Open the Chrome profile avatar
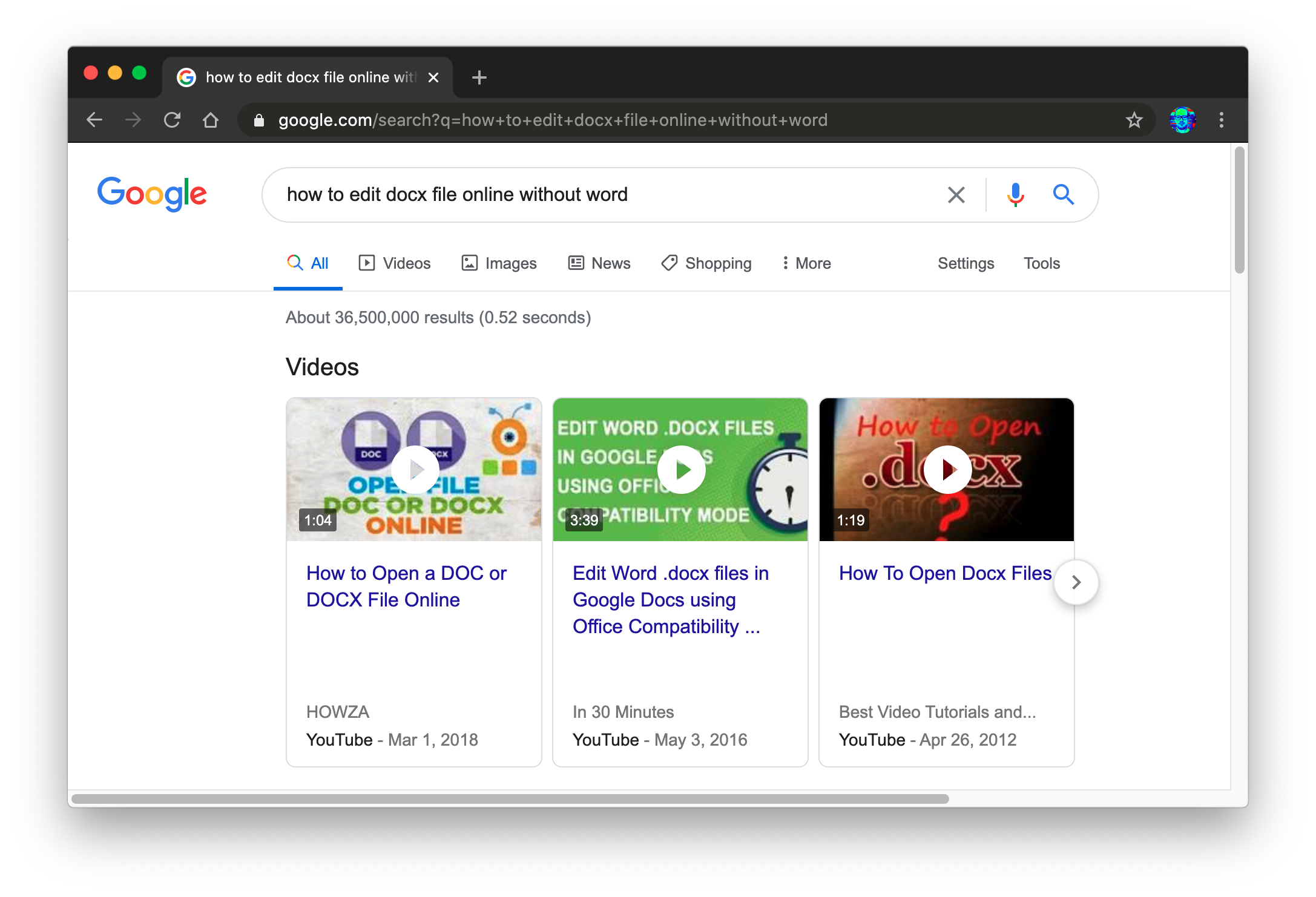This screenshot has width=1316, height=897. click(x=1182, y=120)
